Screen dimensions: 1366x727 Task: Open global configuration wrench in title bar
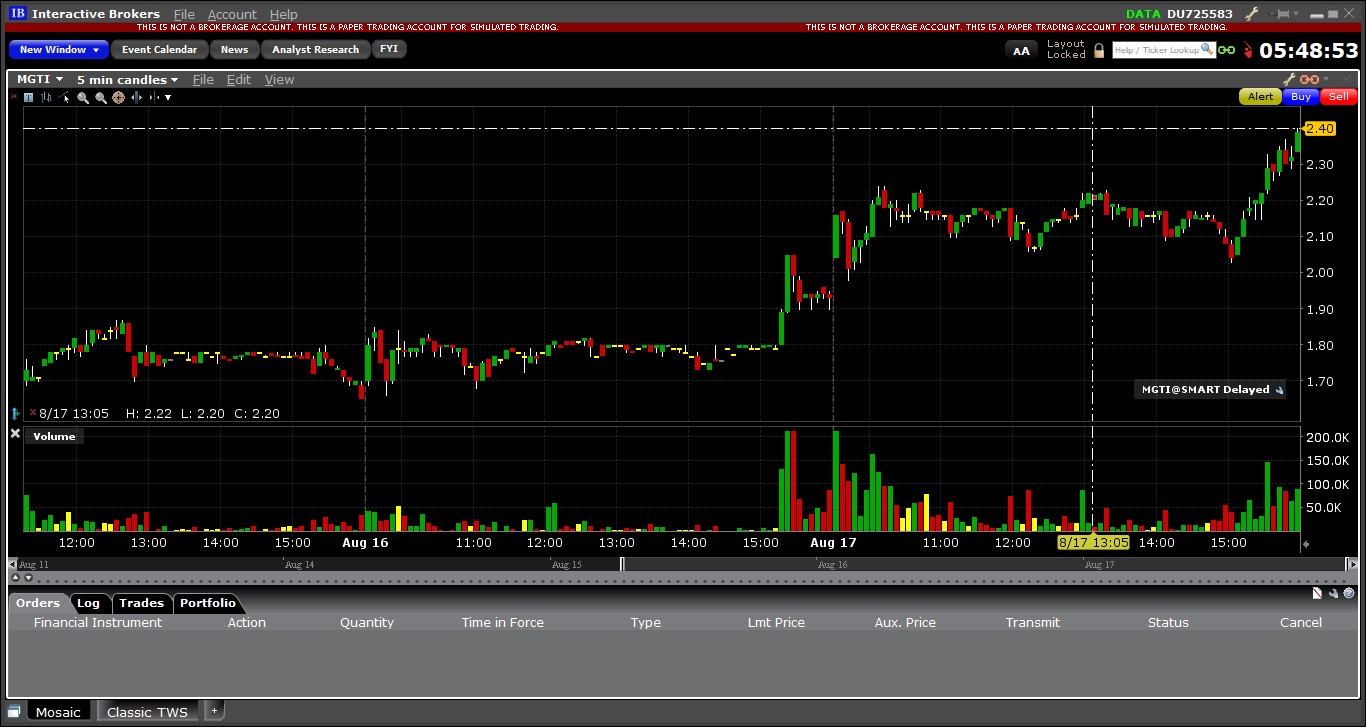(1254, 14)
